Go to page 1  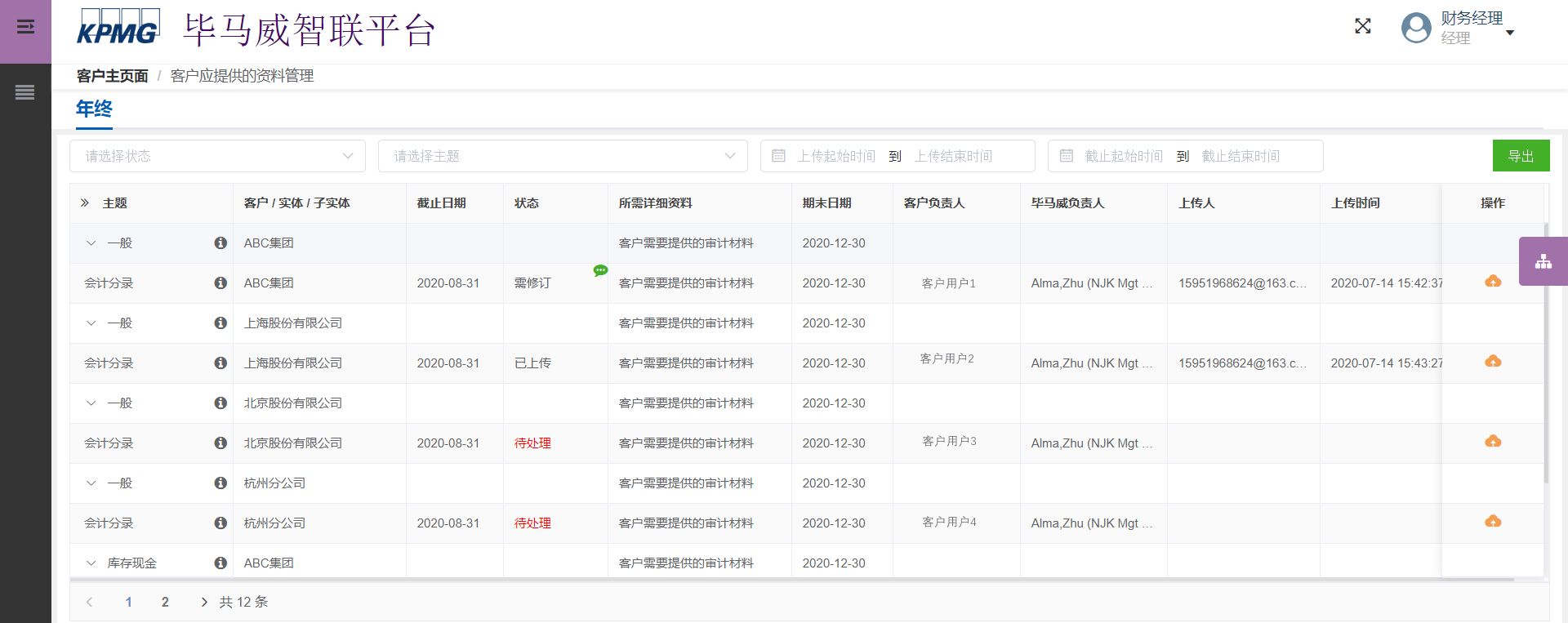coord(128,602)
